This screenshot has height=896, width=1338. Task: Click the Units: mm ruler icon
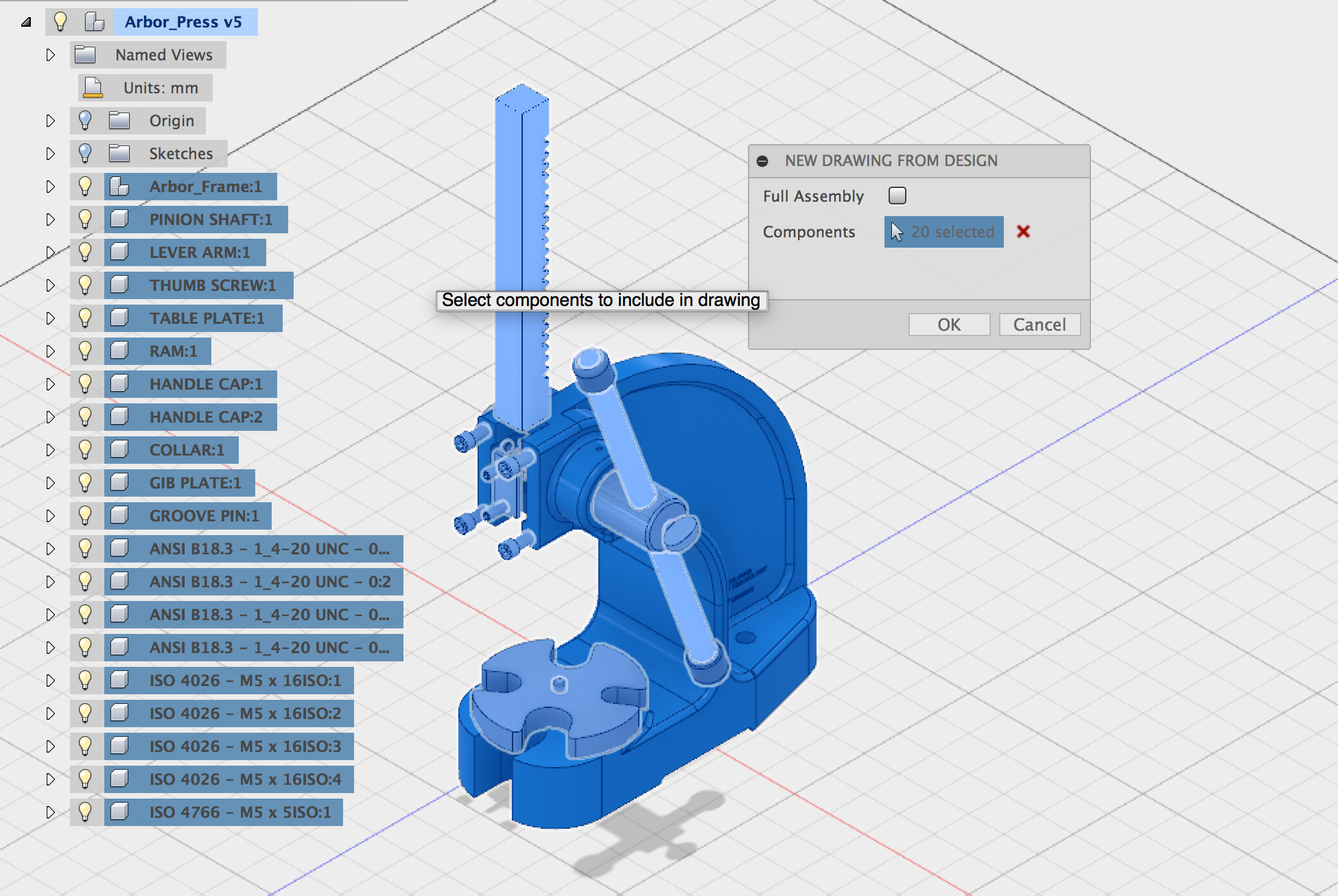(x=91, y=87)
